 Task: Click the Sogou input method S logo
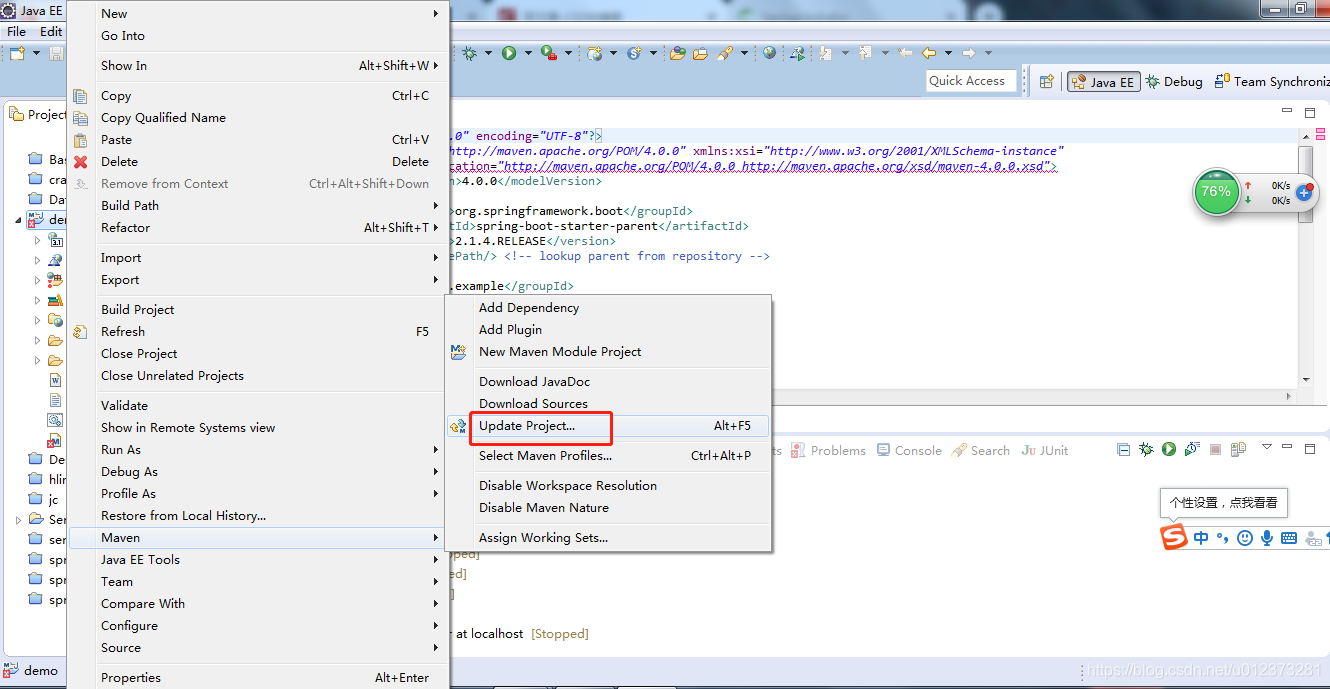(1174, 537)
